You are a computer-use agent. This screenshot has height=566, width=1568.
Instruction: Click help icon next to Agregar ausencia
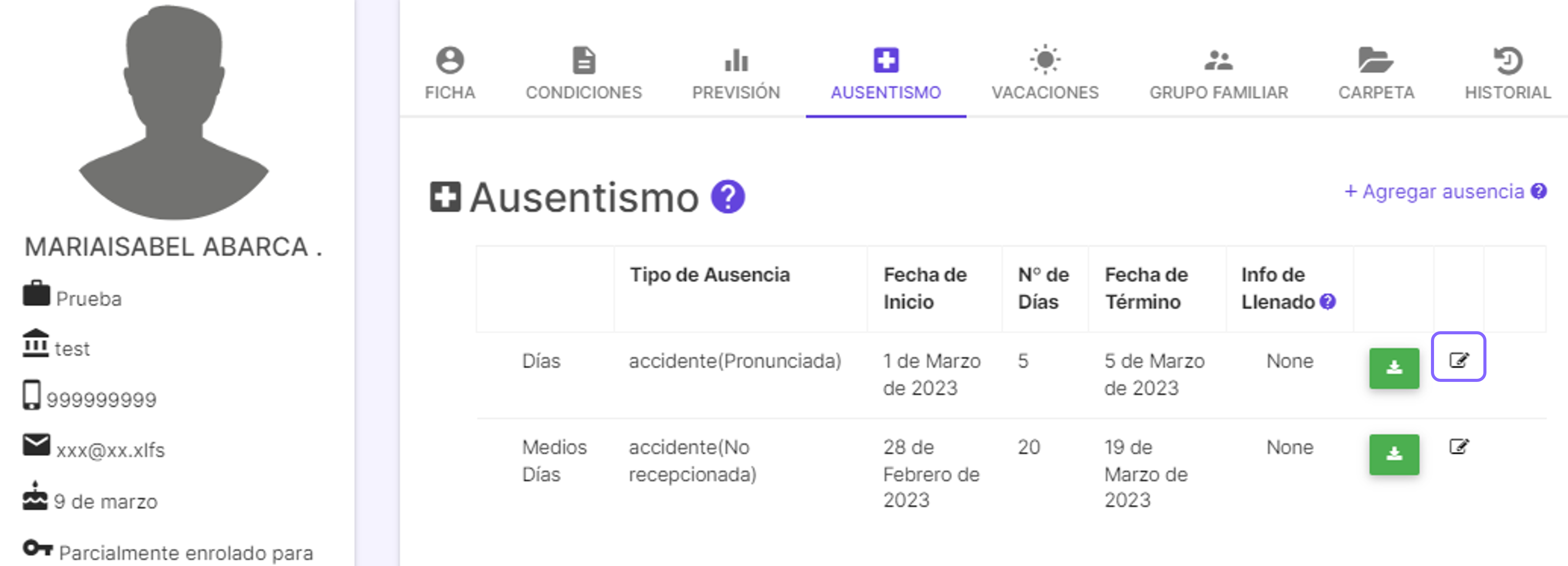[1538, 191]
